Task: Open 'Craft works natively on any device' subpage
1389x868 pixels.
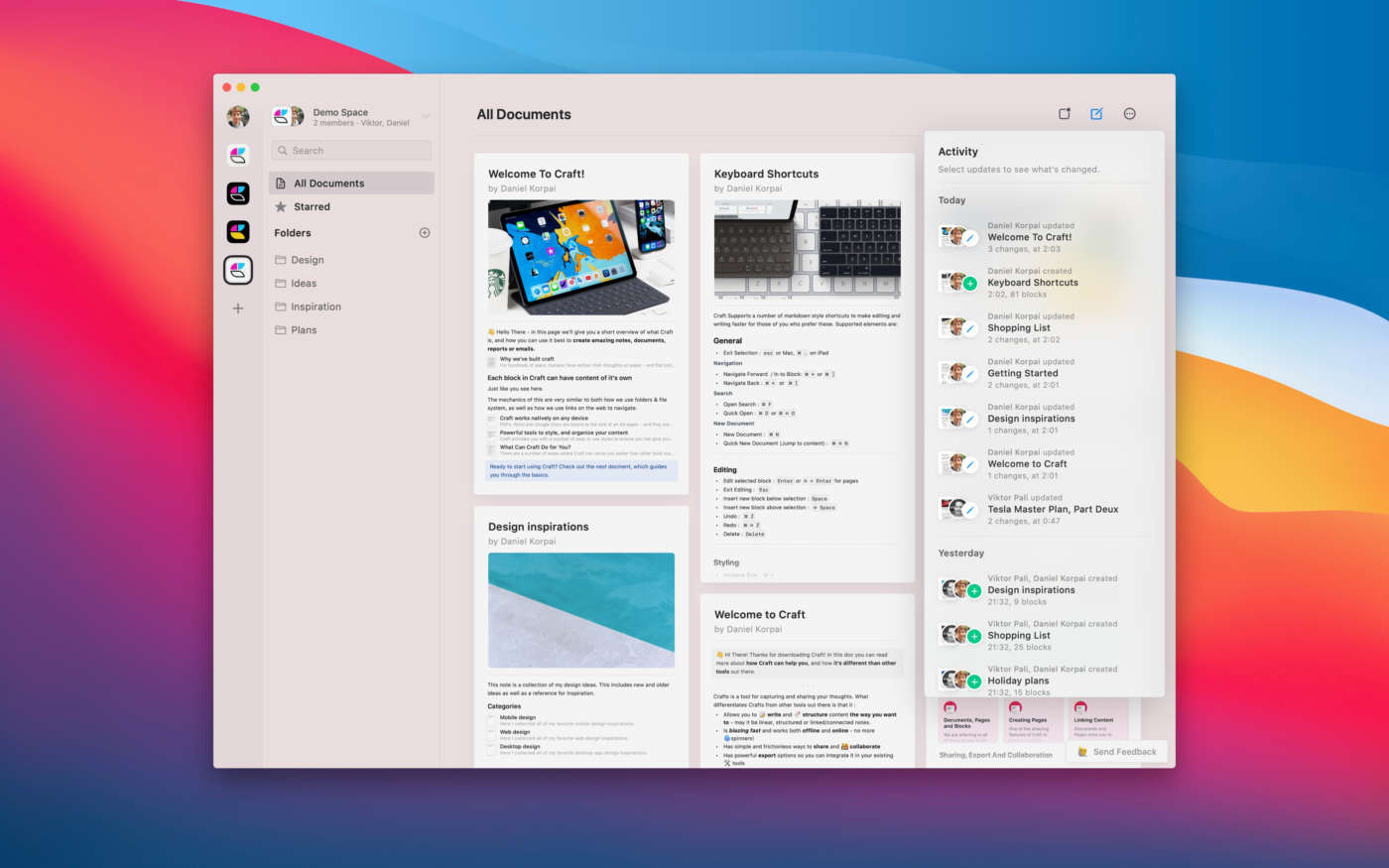Action: (581, 421)
